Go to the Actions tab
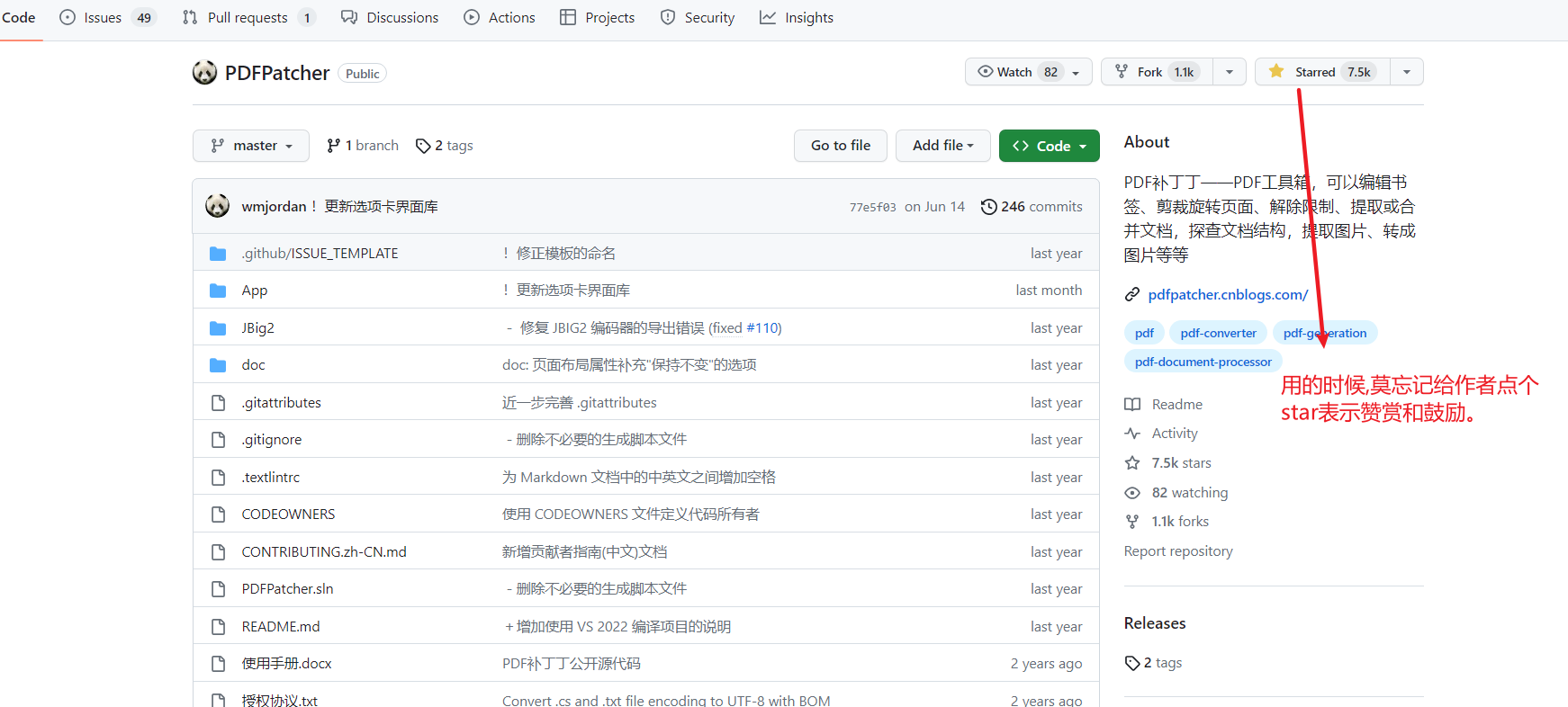Viewport: 1568px width, 707px height. (500, 17)
